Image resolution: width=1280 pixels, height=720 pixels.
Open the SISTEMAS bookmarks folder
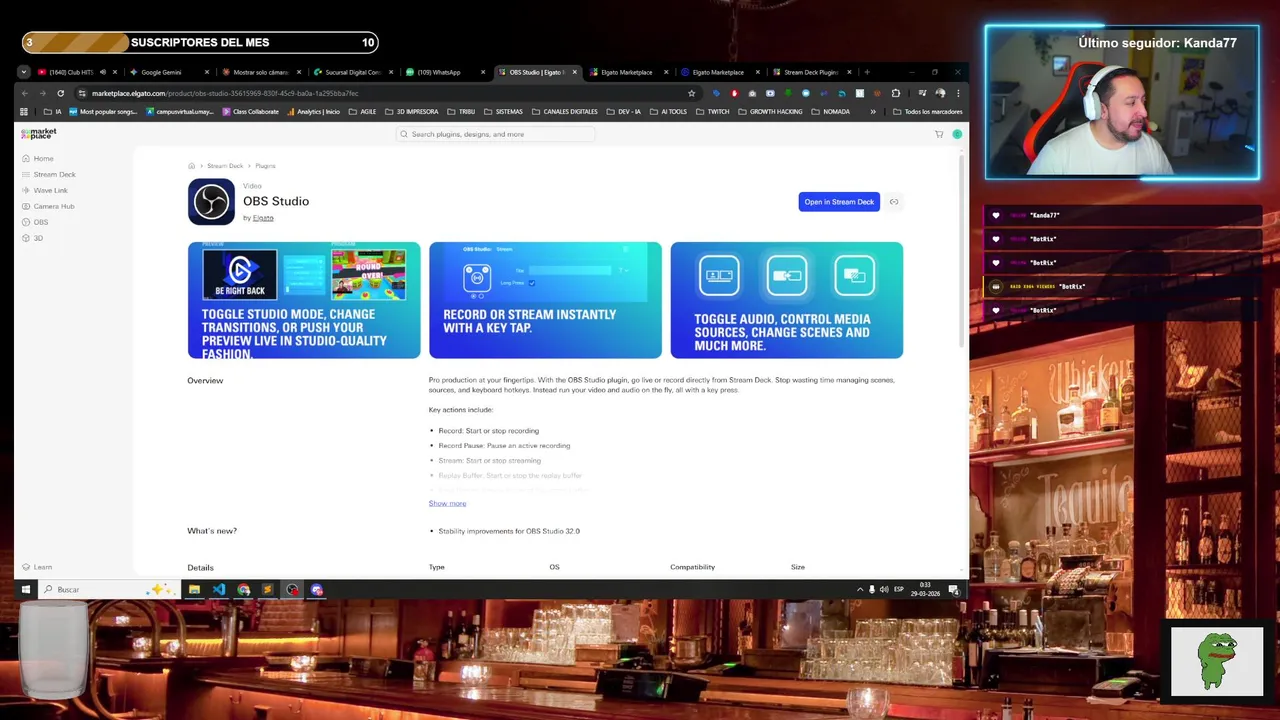click(x=503, y=112)
